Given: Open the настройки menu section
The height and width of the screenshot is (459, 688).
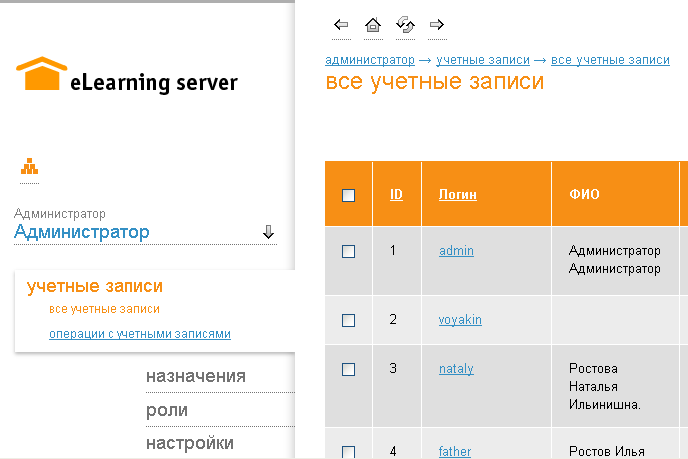Looking at the screenshot, I should [x=190, y=443].
